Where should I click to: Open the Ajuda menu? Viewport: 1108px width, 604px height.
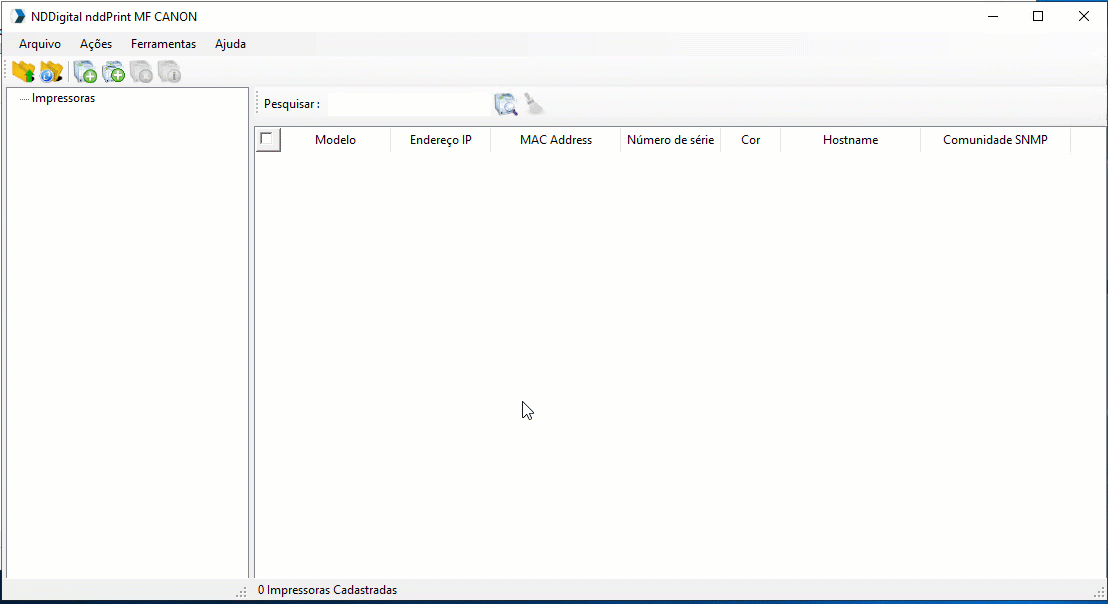pyautogui.click(x=230, y=44)
